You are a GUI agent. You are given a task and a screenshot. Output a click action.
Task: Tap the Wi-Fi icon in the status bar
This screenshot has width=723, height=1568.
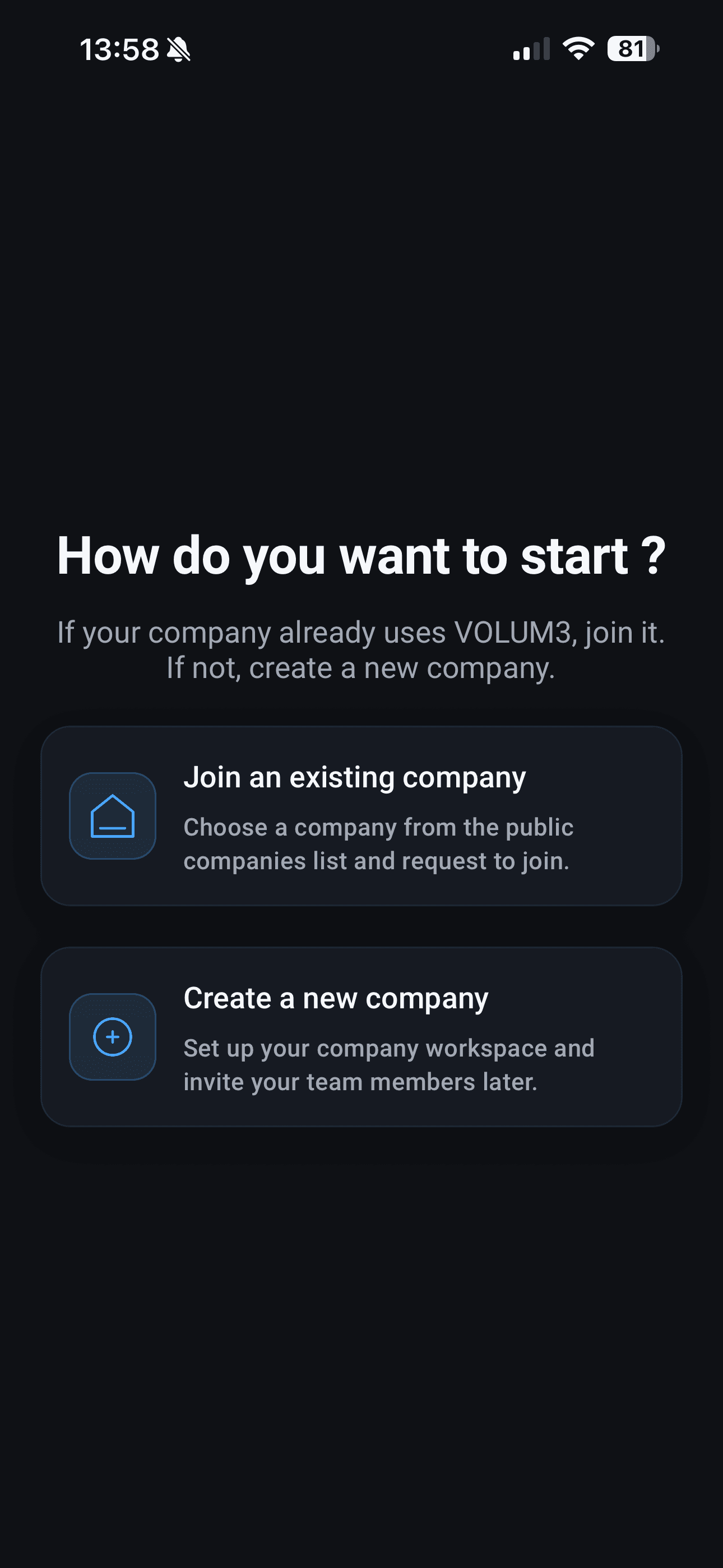tap(578, 49)
